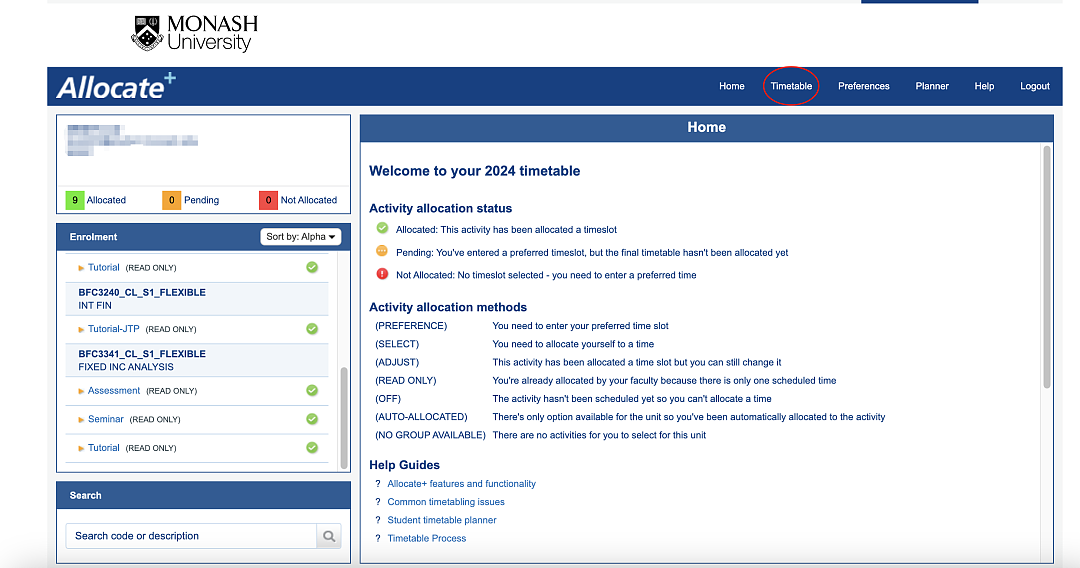Click green check icon on Assessment row
1080x568 pixels.
point(312,390)
